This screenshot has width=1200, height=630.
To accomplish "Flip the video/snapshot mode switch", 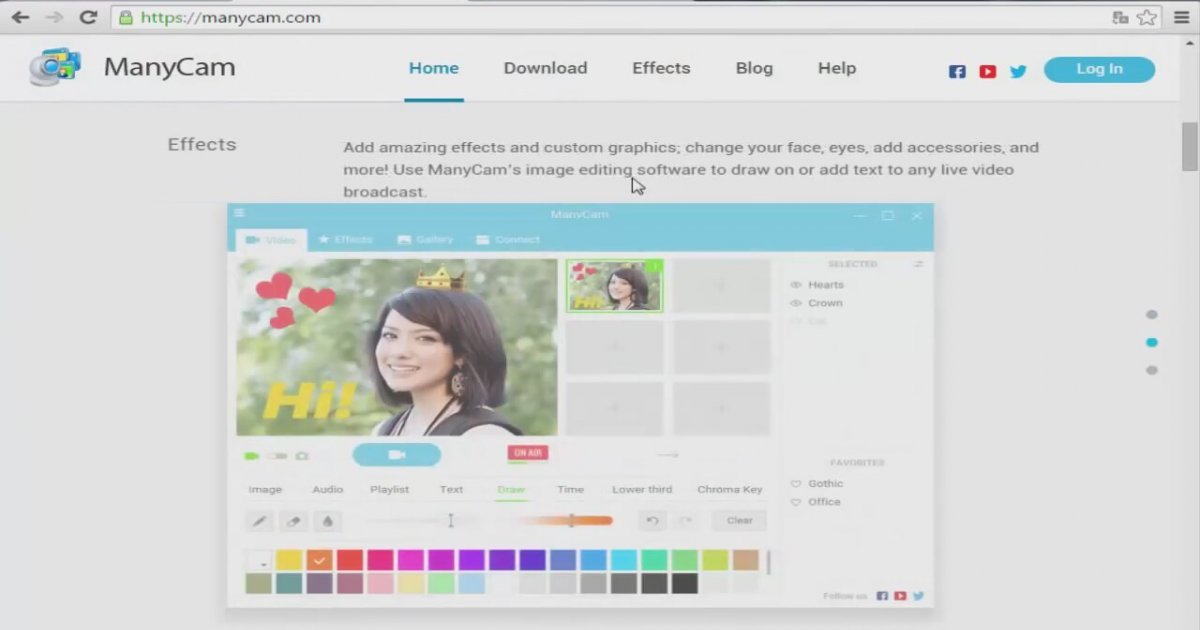I will pyautogui.click(x=276, y=456).
